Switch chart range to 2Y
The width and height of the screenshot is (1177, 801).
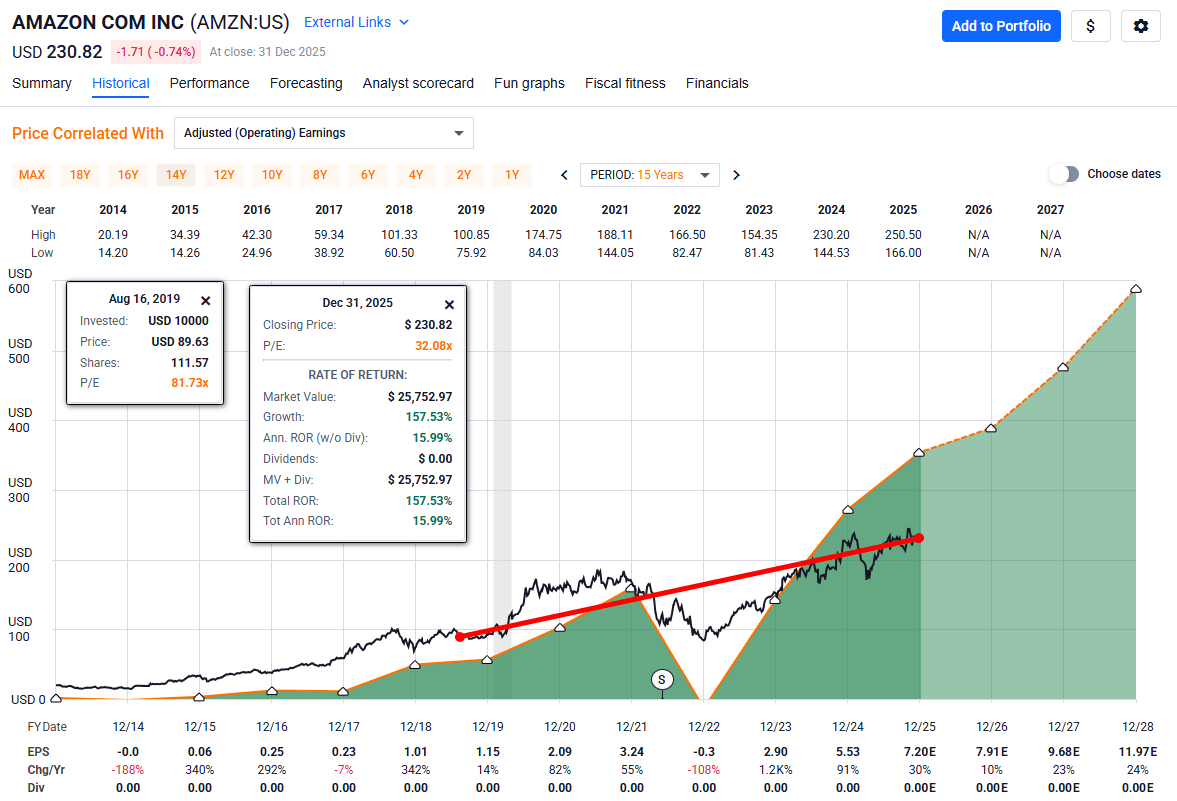464,174
